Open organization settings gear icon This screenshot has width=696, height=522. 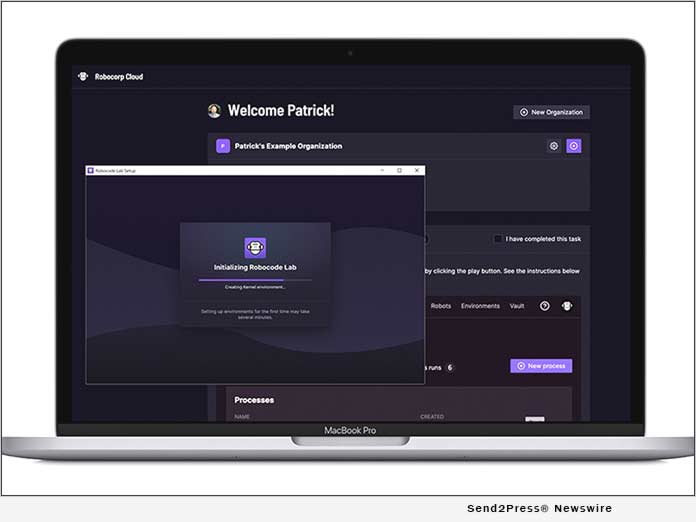(x=554, y=146)
